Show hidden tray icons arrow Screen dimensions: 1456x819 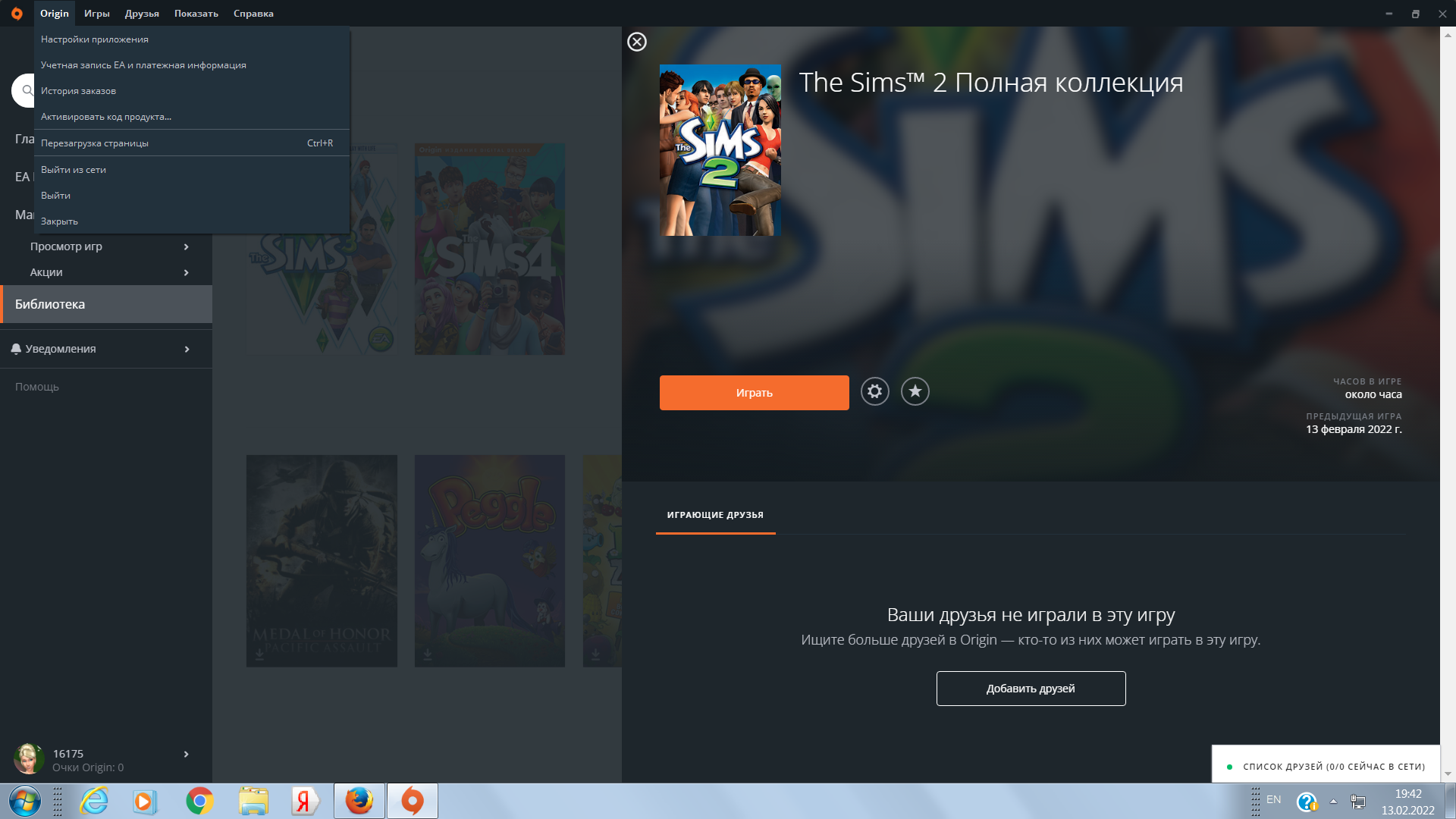click(x=1333, y=802)
